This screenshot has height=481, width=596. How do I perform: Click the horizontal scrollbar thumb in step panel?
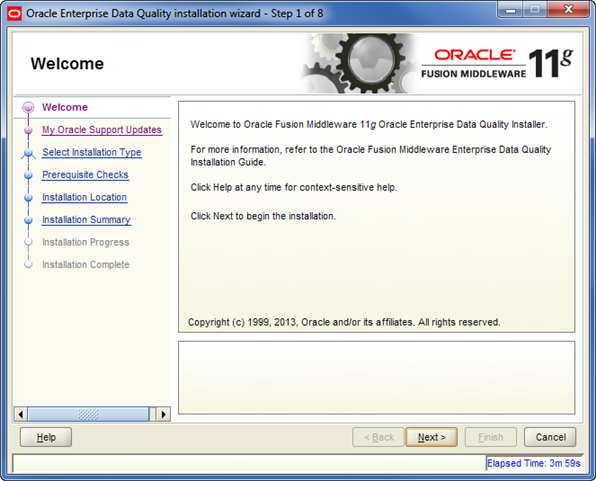[x=88, y=414]
